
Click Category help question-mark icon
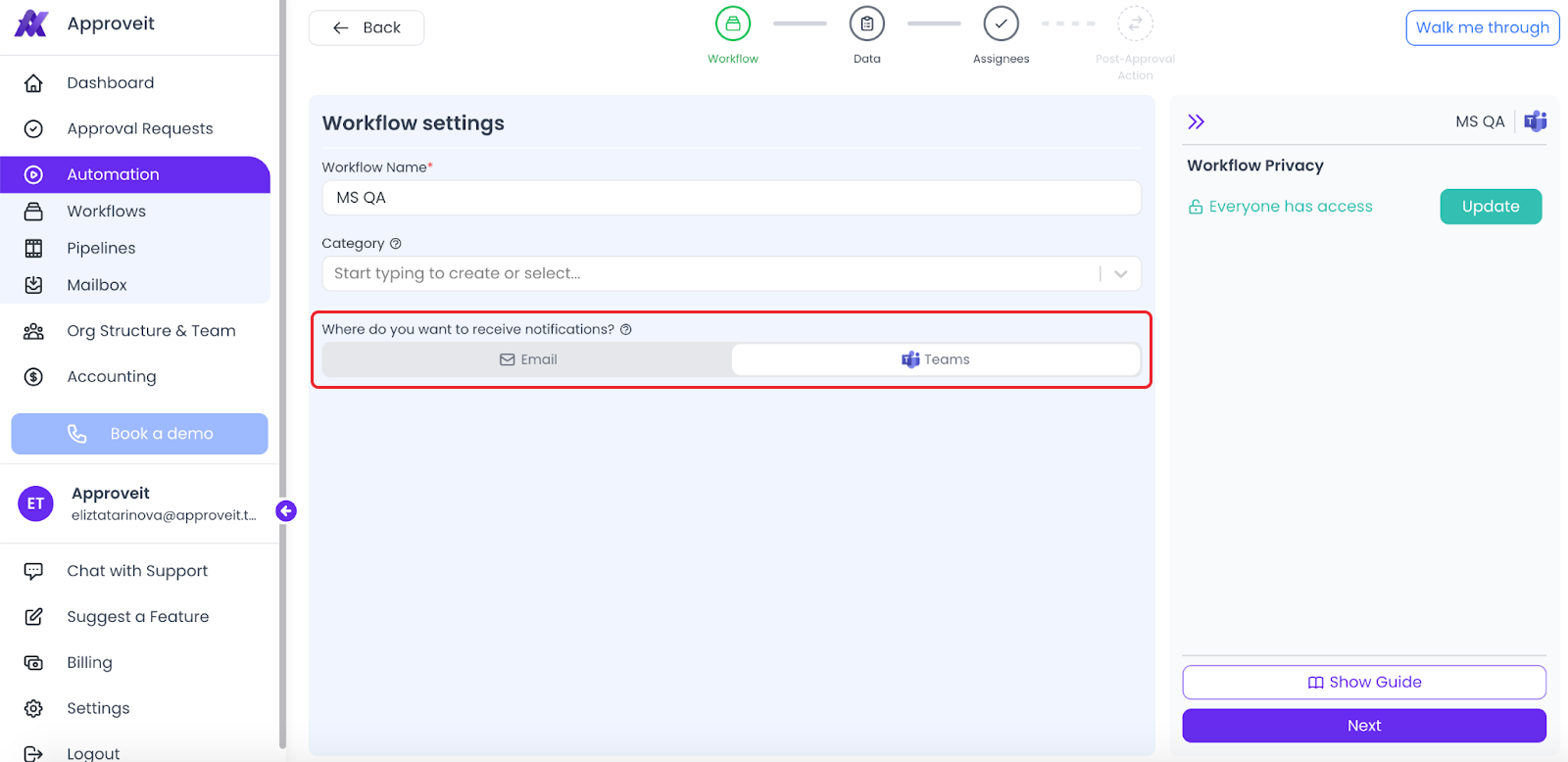pos(396,244)
